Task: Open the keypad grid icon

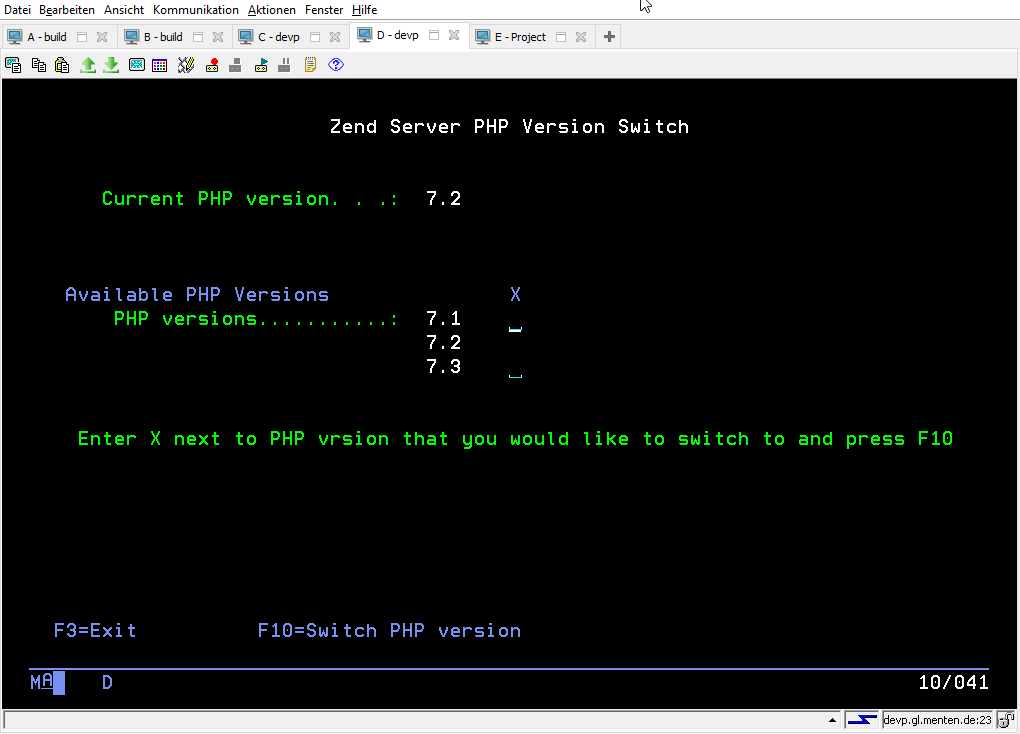Action: point(160,65)
